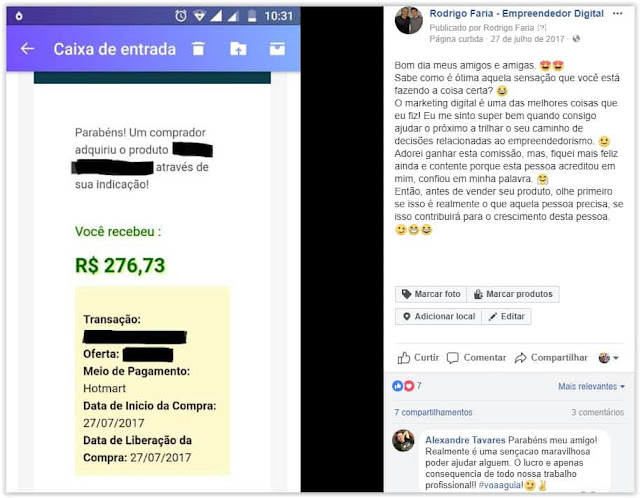This screenshot has height=498, width=640.
Task: Click the Marcar produtos button
Action: (513, 294)
